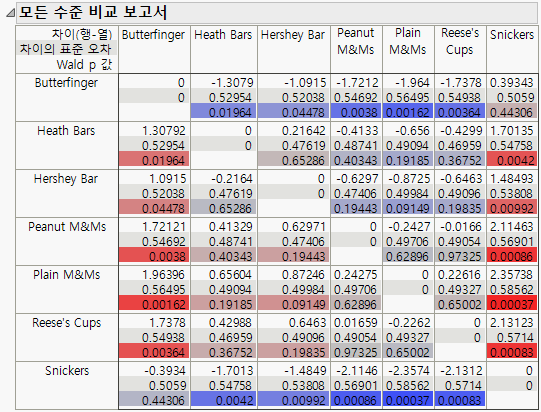
Task: Click the difference value 0.24275
Action: point(356,275)
